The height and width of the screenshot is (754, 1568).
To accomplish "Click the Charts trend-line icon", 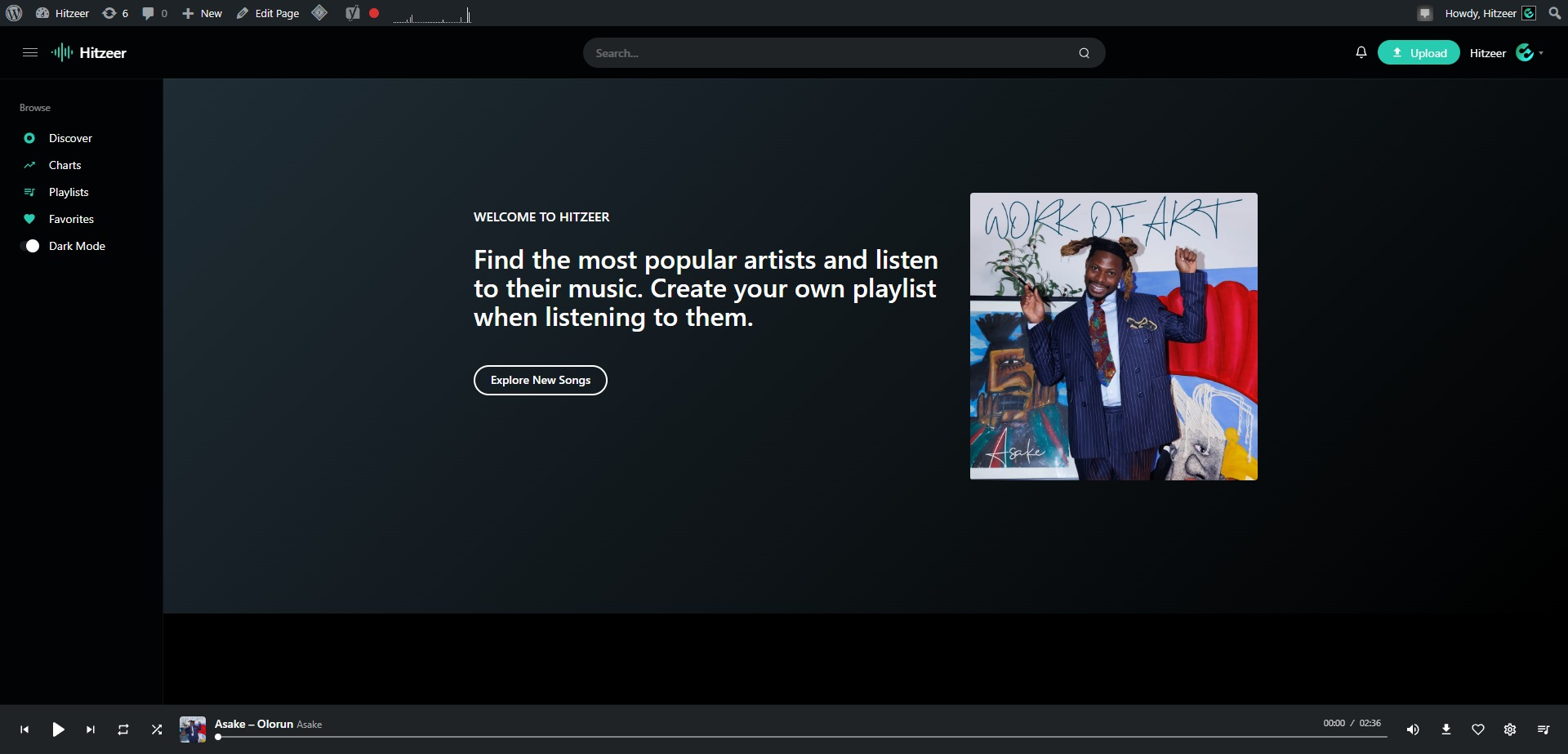I will pos(29,165).
